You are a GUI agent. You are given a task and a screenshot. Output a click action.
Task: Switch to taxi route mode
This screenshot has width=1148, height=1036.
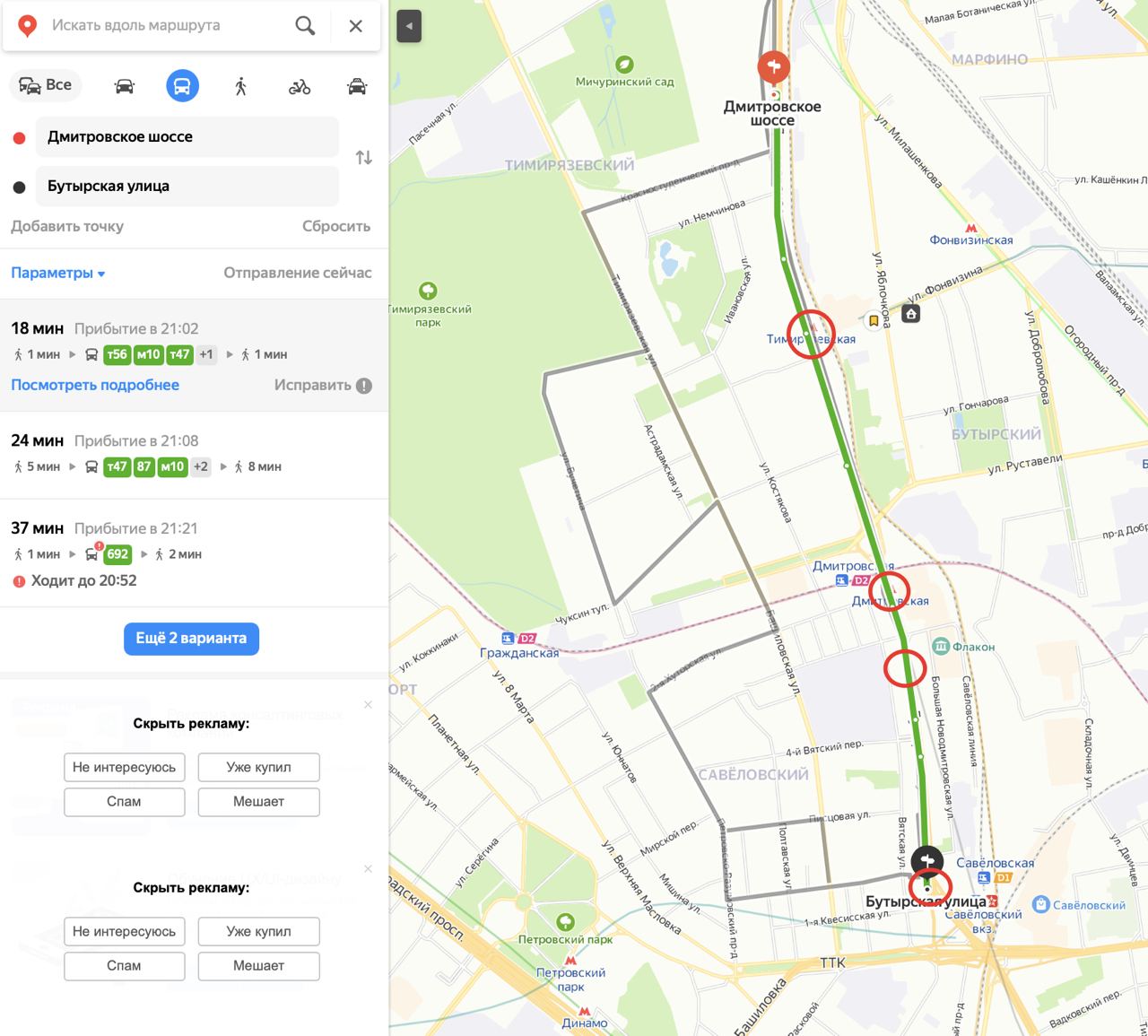click(x=357, y=86)
